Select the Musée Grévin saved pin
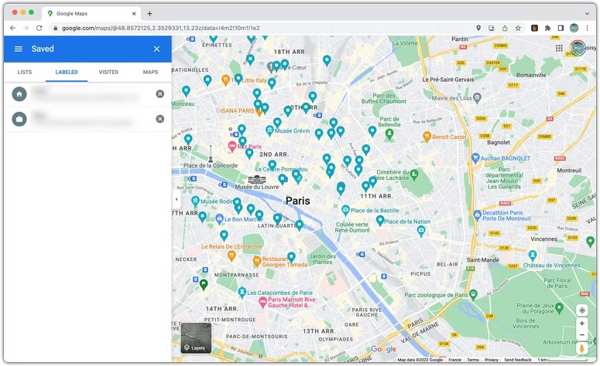This screenshot has height=366, width=600. tap(269, 131)
